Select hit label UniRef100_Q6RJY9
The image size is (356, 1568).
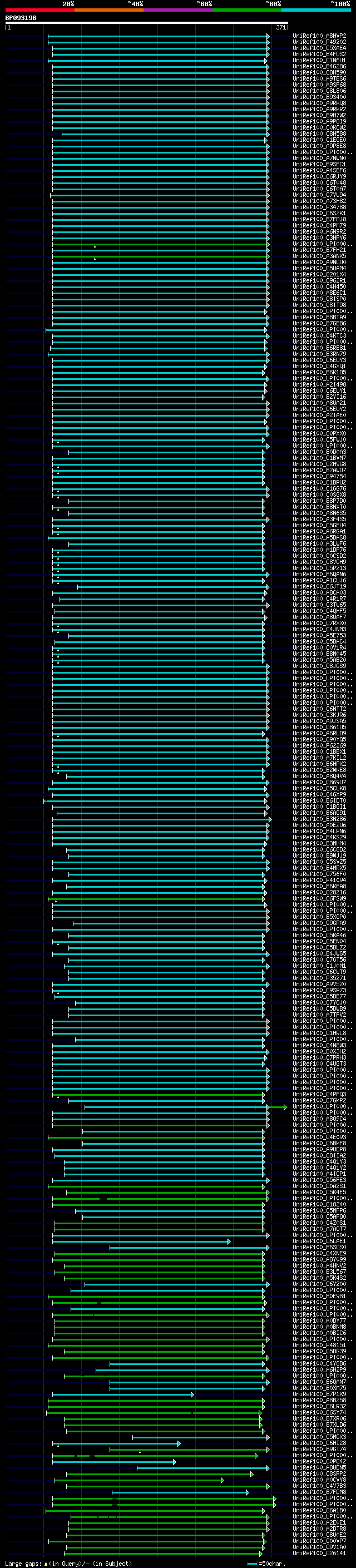coord(319,176)
